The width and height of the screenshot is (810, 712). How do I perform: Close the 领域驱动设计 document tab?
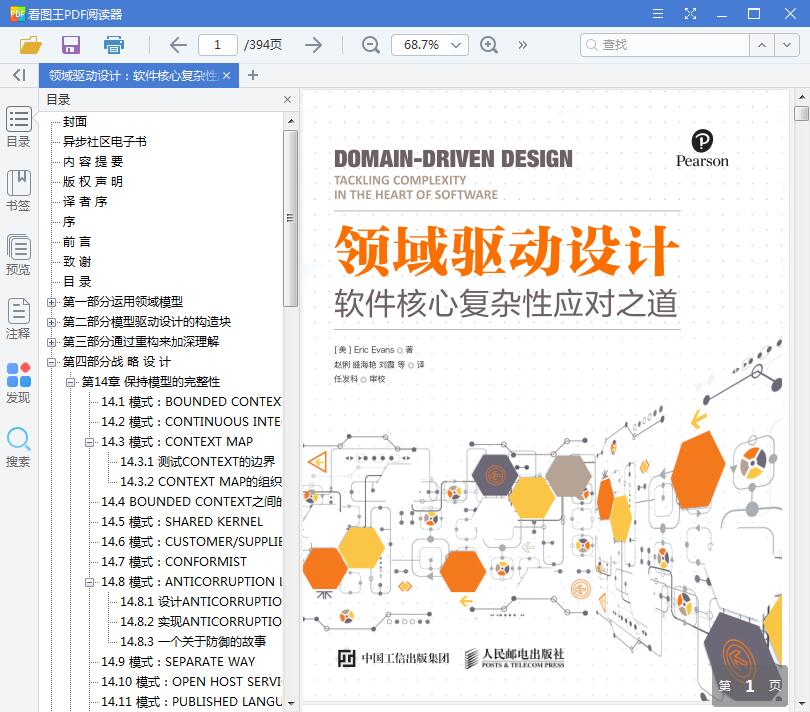coord(226,75)
